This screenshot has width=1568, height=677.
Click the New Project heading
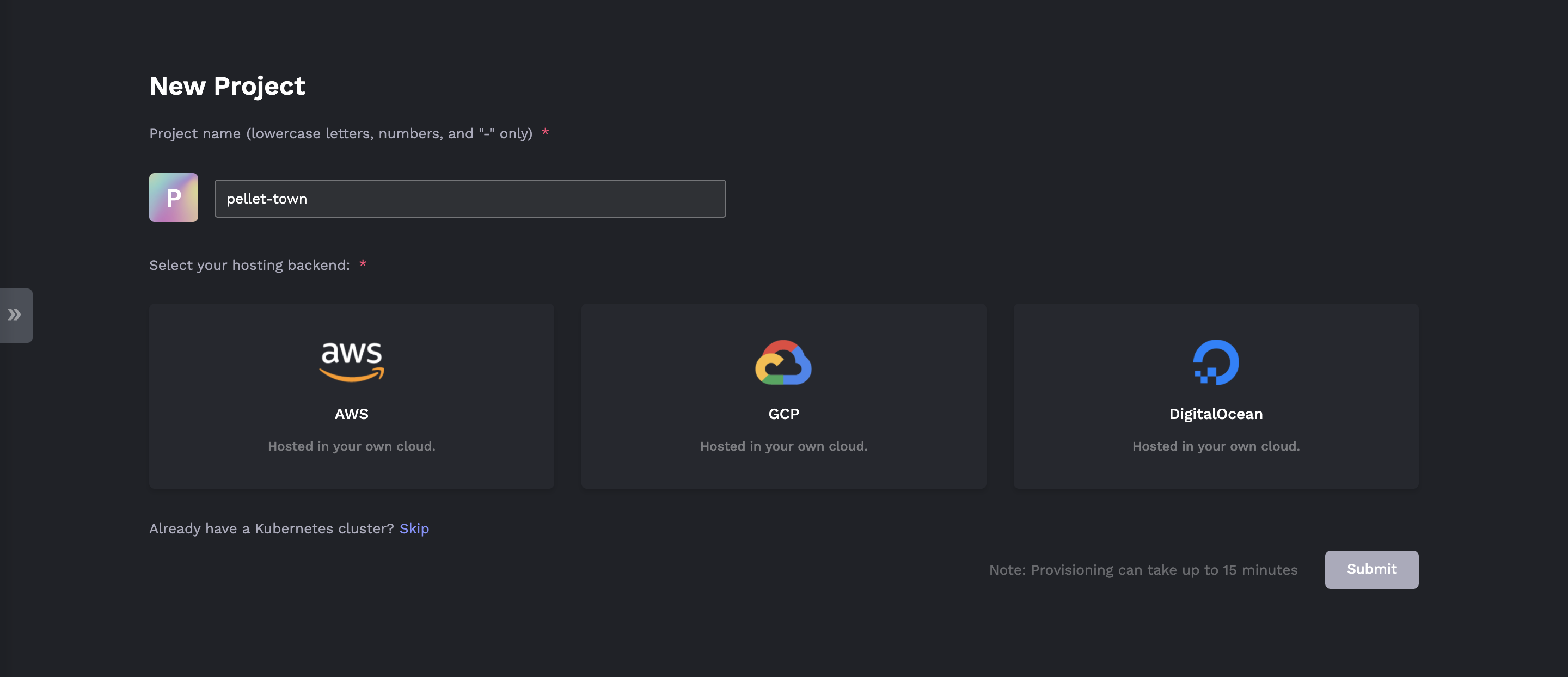[x=227, y=87]
